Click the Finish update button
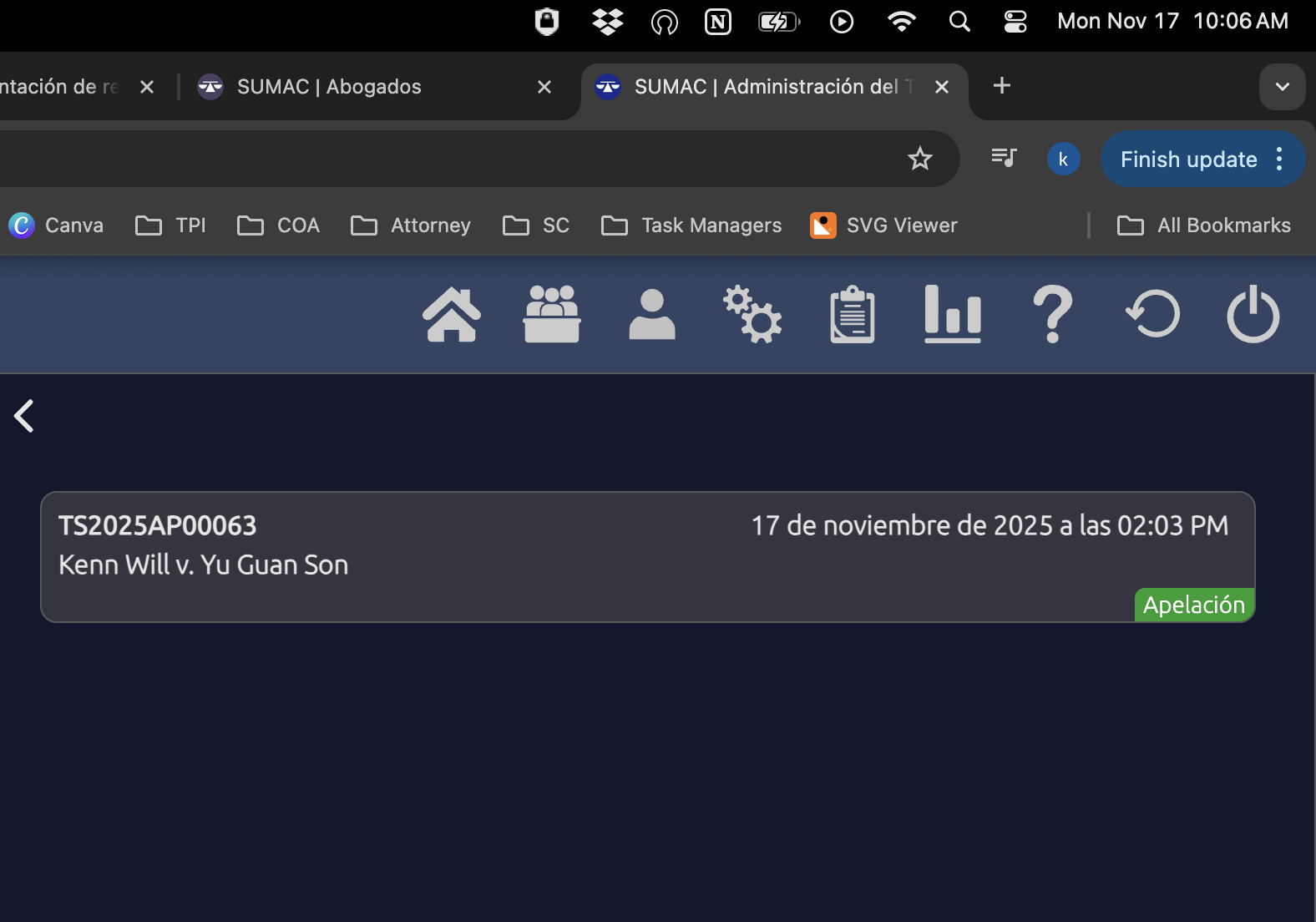This screenshot has width=1316, height=922. click(1188, 160)
